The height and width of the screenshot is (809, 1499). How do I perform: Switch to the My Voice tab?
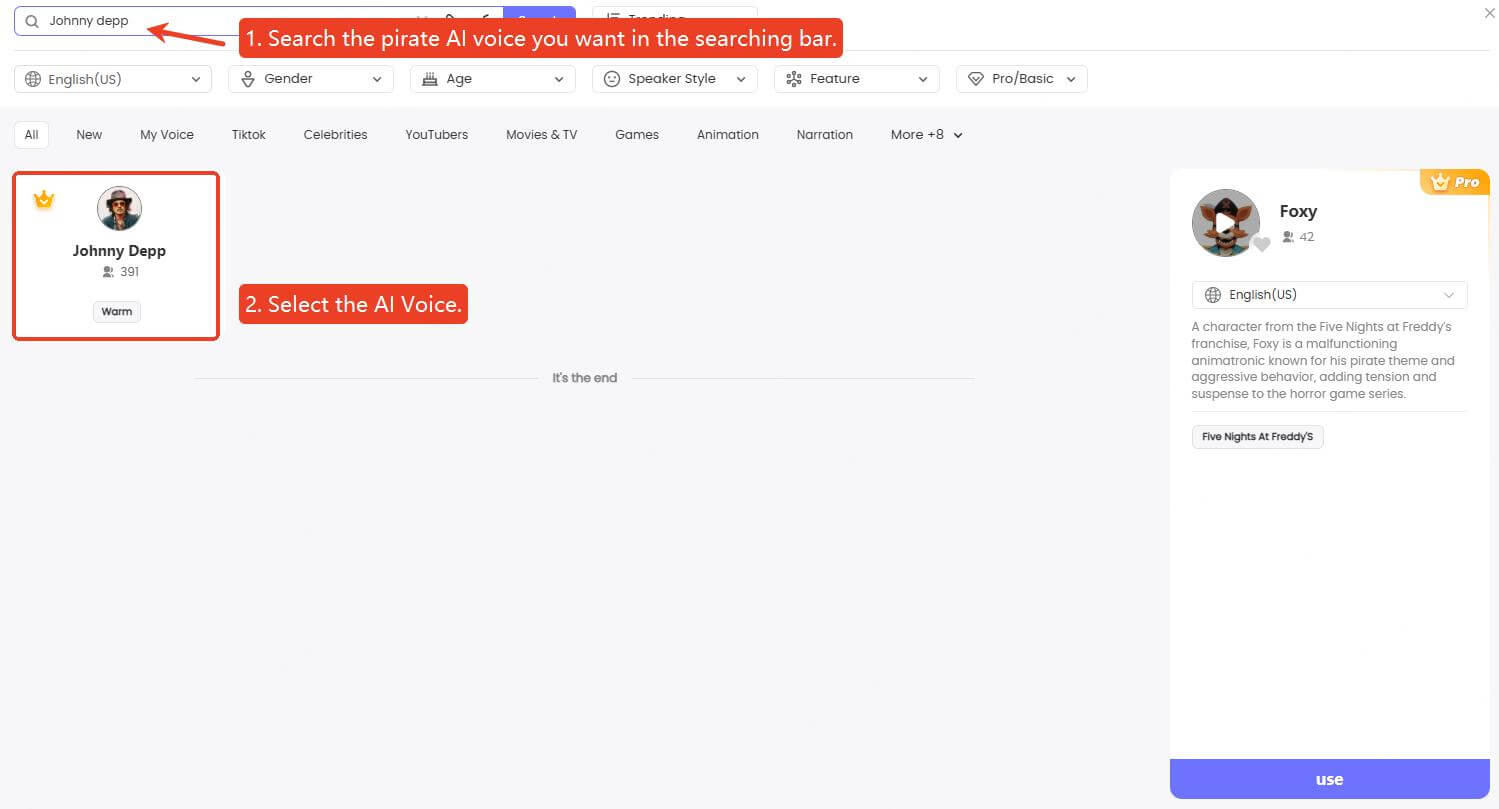point(167,135)
